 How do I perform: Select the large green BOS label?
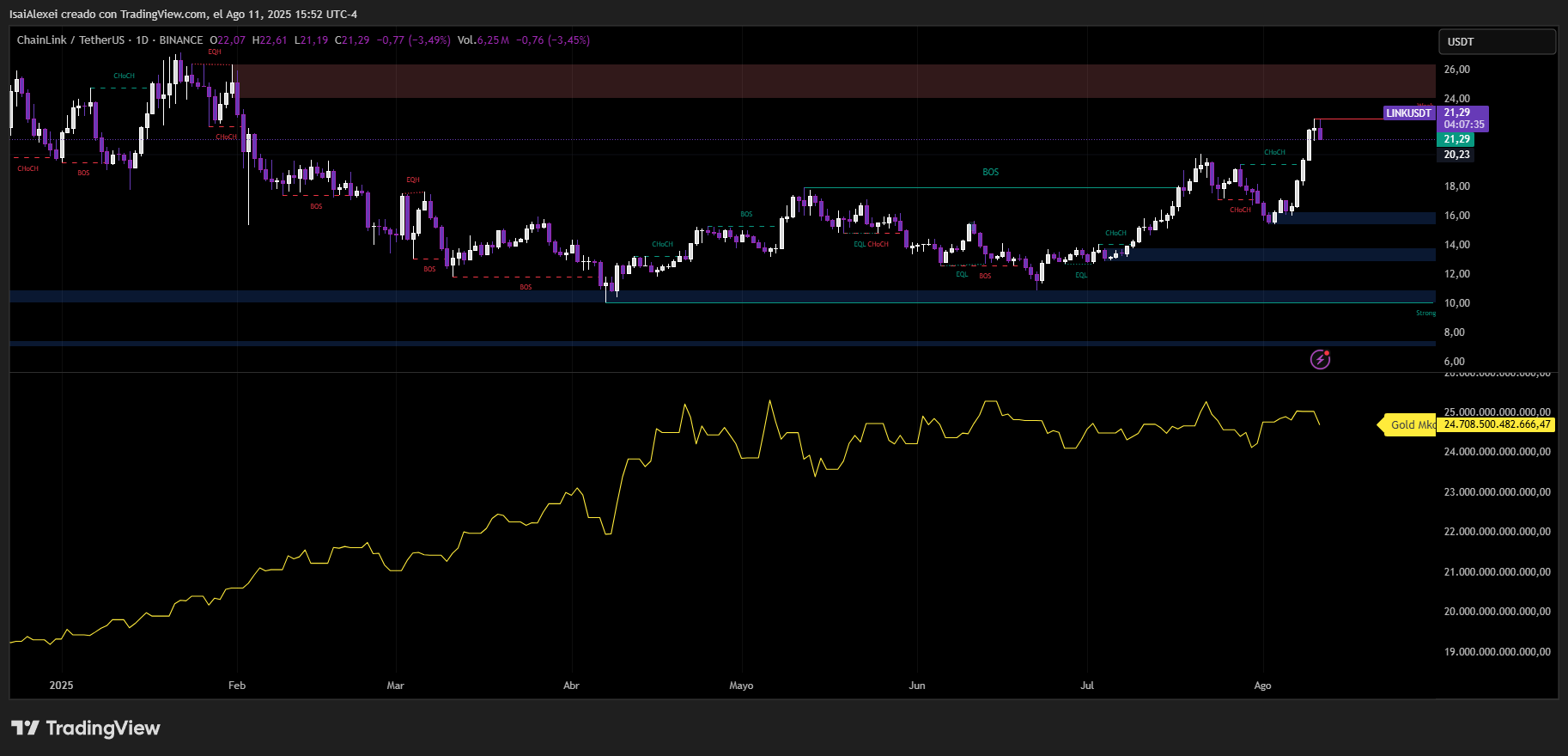[990, 172]
